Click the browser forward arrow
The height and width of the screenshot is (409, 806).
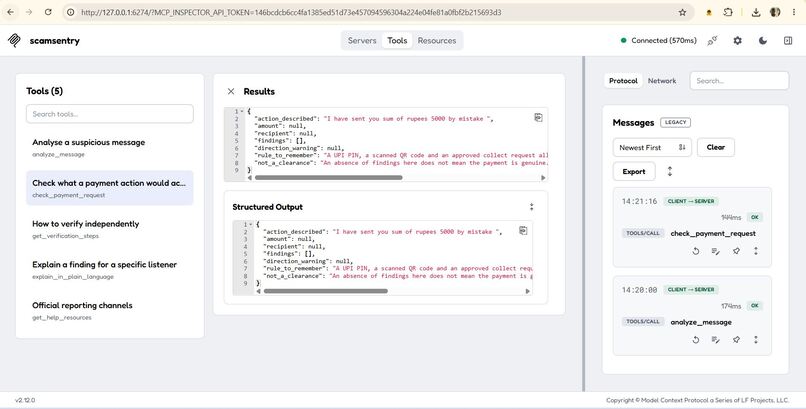(29, 12)
